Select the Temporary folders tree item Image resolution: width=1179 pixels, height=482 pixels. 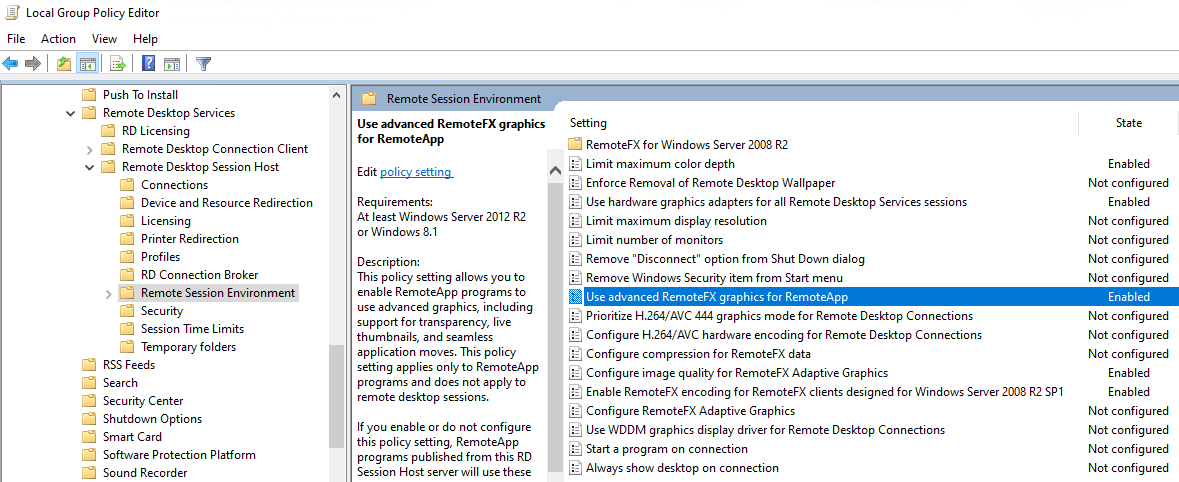189,347
